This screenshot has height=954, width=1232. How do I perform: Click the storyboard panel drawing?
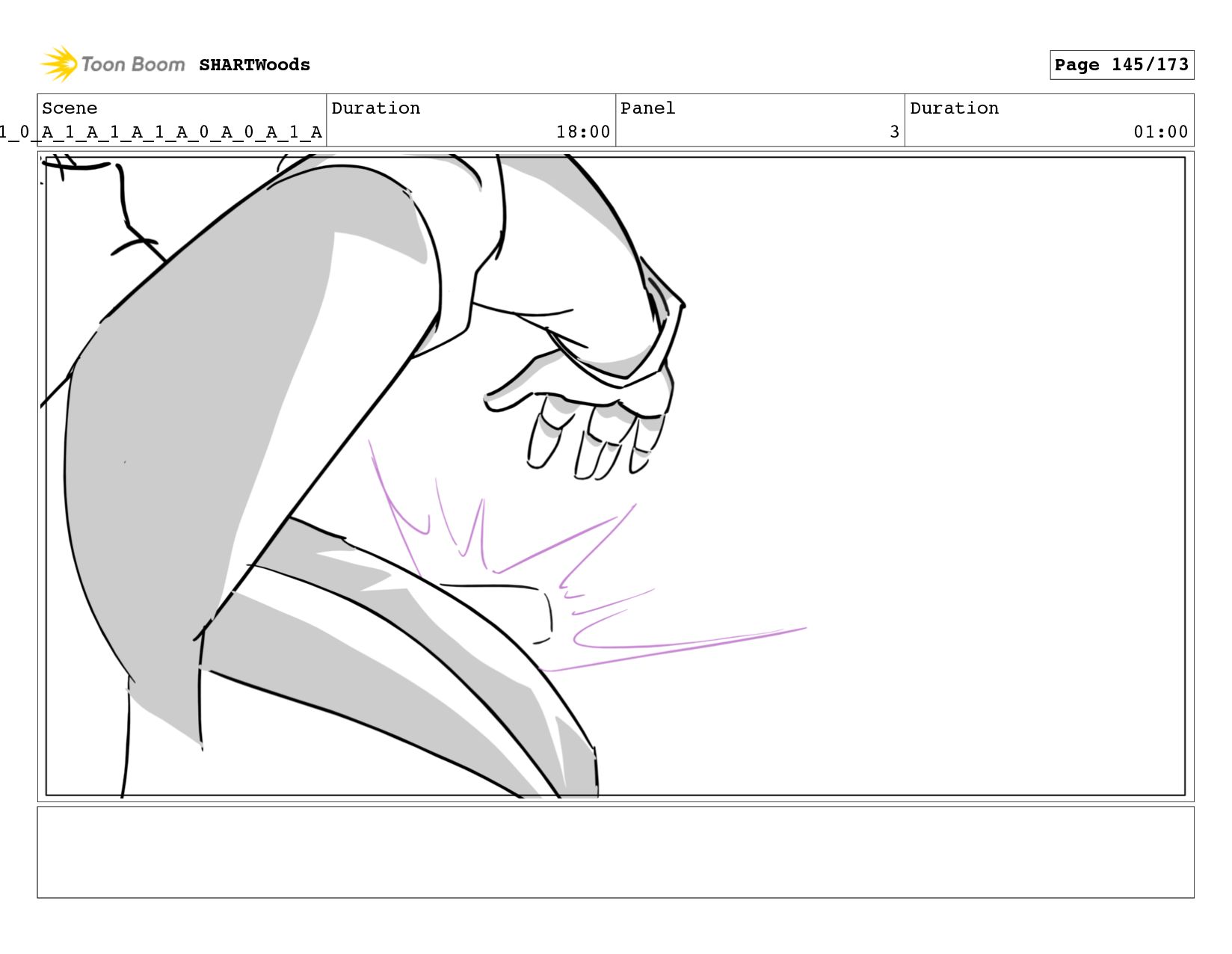[x=615, y=476]
